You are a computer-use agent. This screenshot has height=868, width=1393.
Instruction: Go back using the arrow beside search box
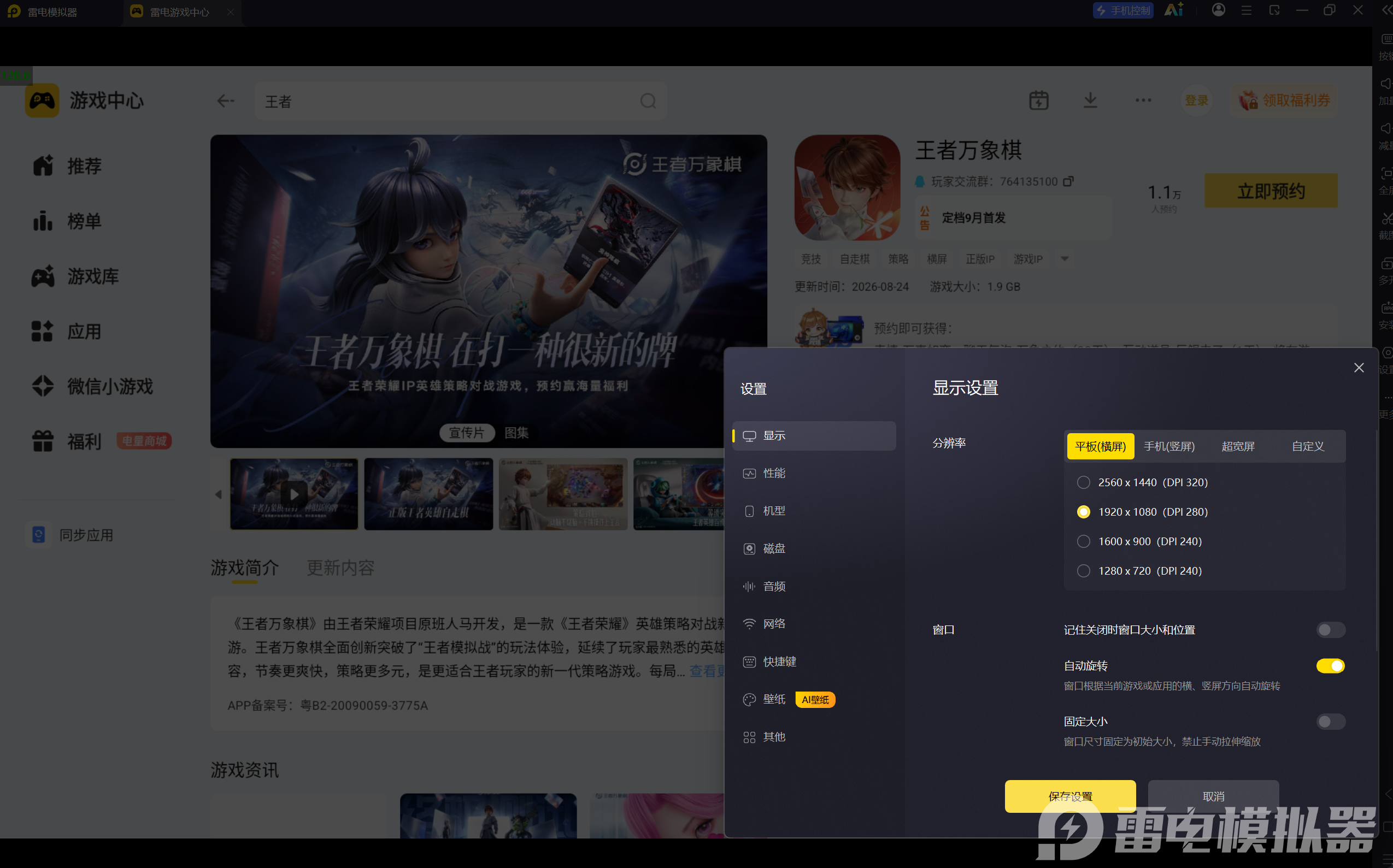click(x=226, y=101)
